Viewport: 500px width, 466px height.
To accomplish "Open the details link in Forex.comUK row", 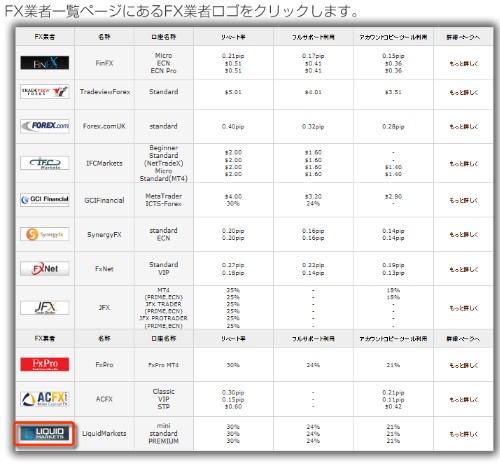I will [x=463, y=127].
